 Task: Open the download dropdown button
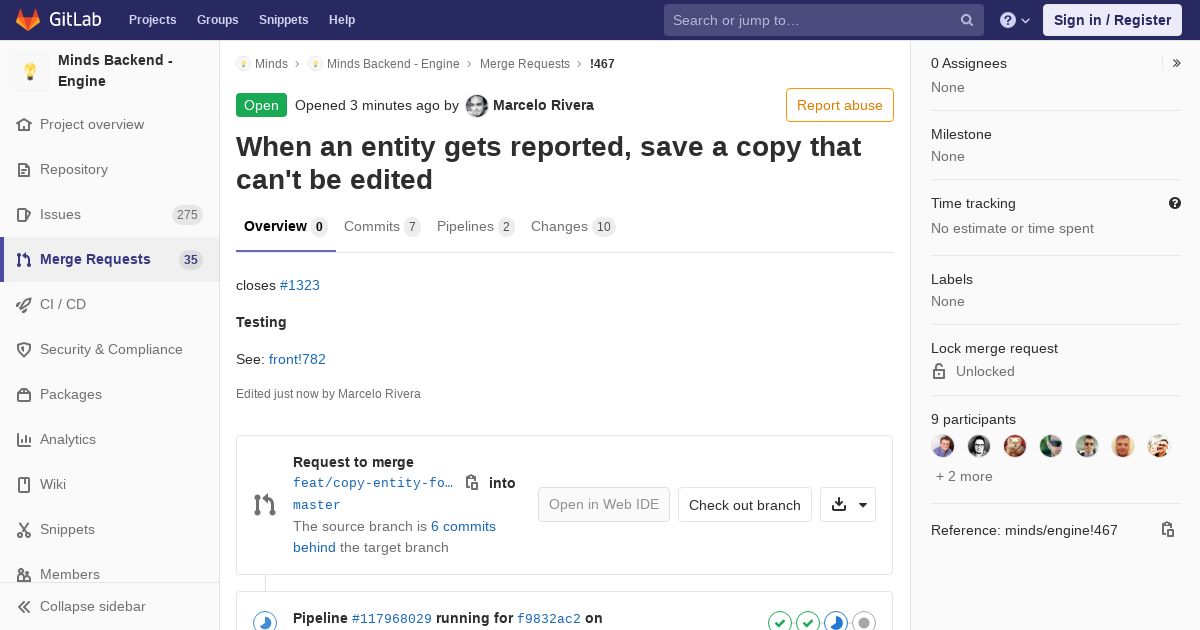coord(848,505)
